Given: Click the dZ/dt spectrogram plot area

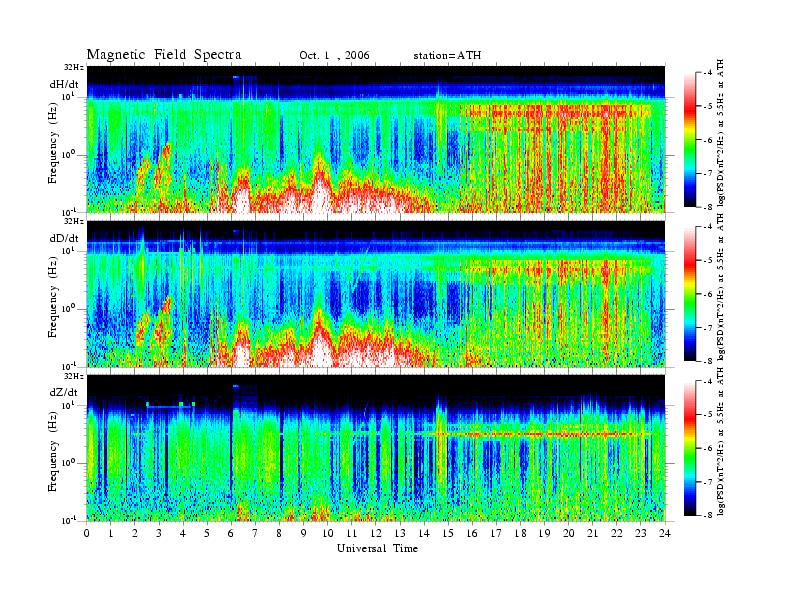Looking at the screenshot, I should tap(376, 447).
